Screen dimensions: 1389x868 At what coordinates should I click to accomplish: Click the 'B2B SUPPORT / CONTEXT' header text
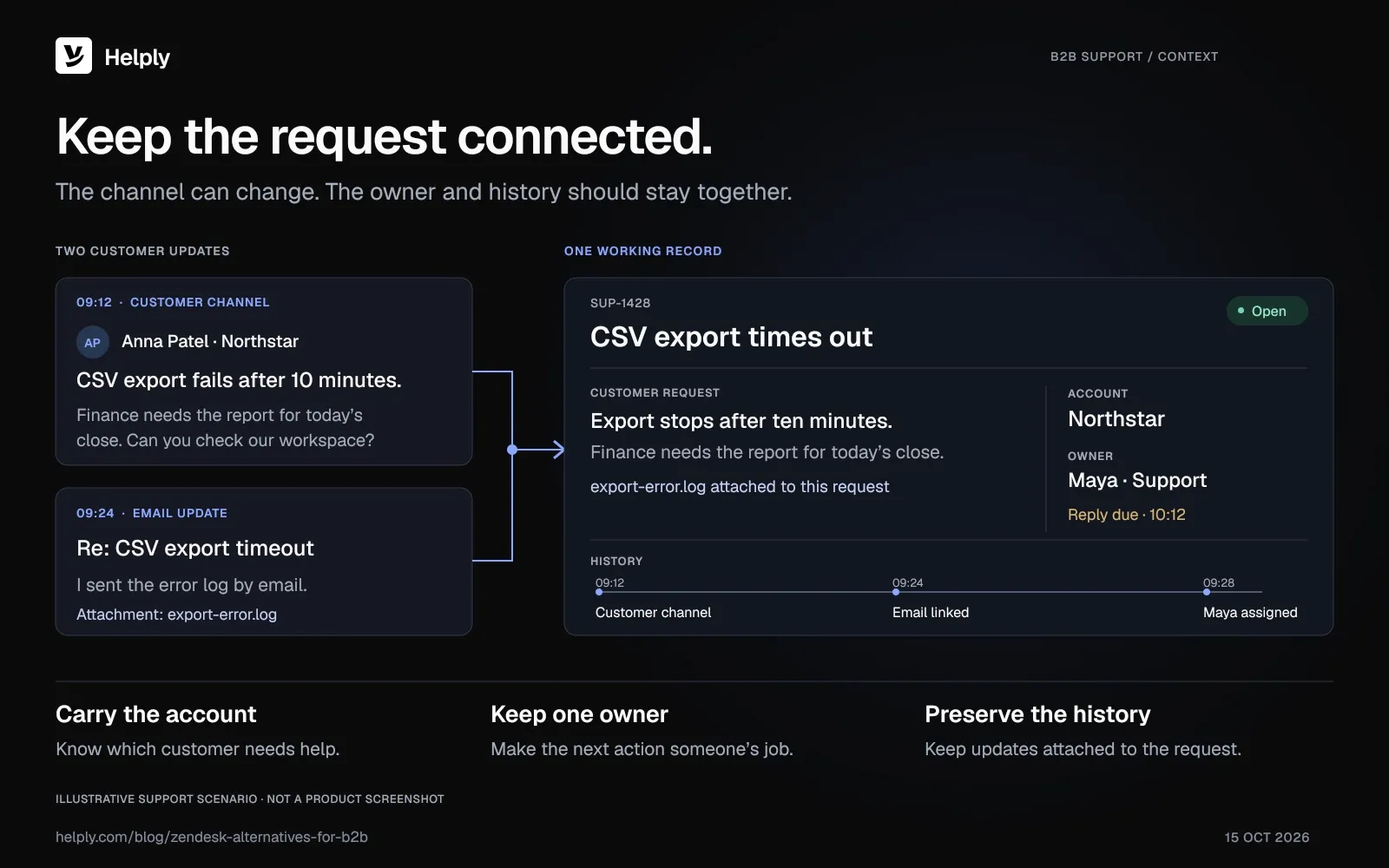pyautogui.click(x=1134, y=56)
